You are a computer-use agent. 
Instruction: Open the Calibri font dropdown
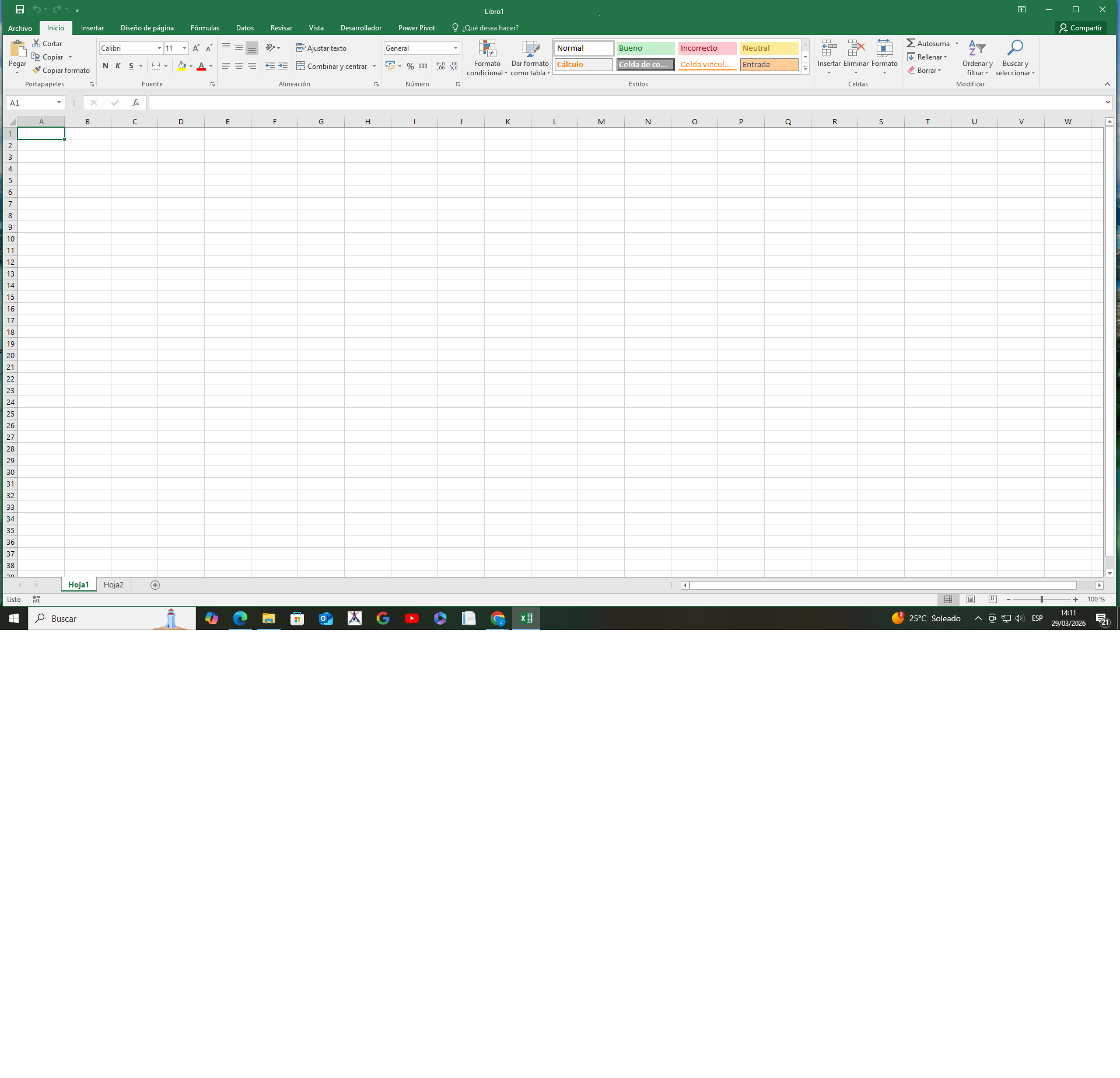(x=159, y=48)
